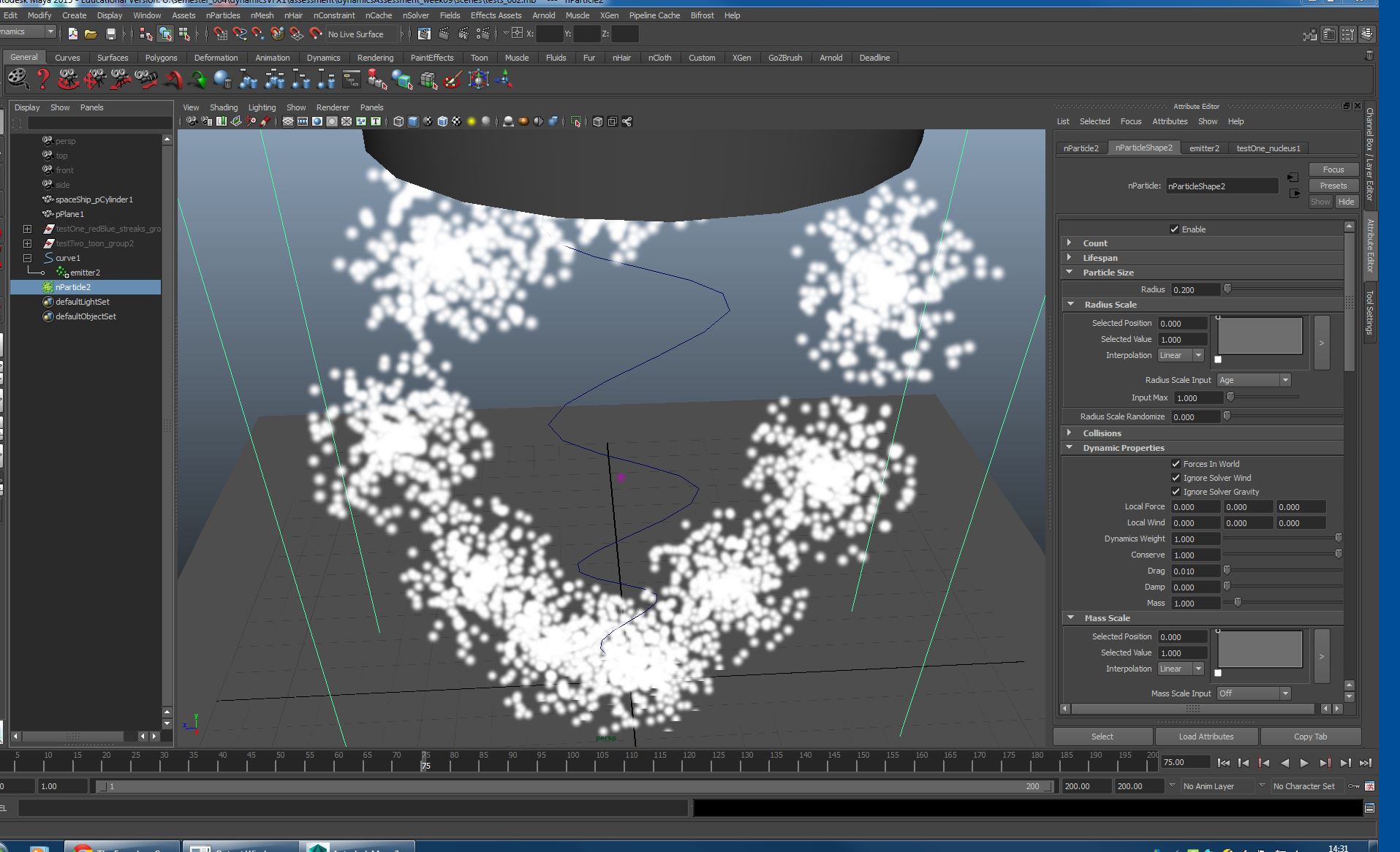Click the Radius slider handle

click(x=1227, y=289)
